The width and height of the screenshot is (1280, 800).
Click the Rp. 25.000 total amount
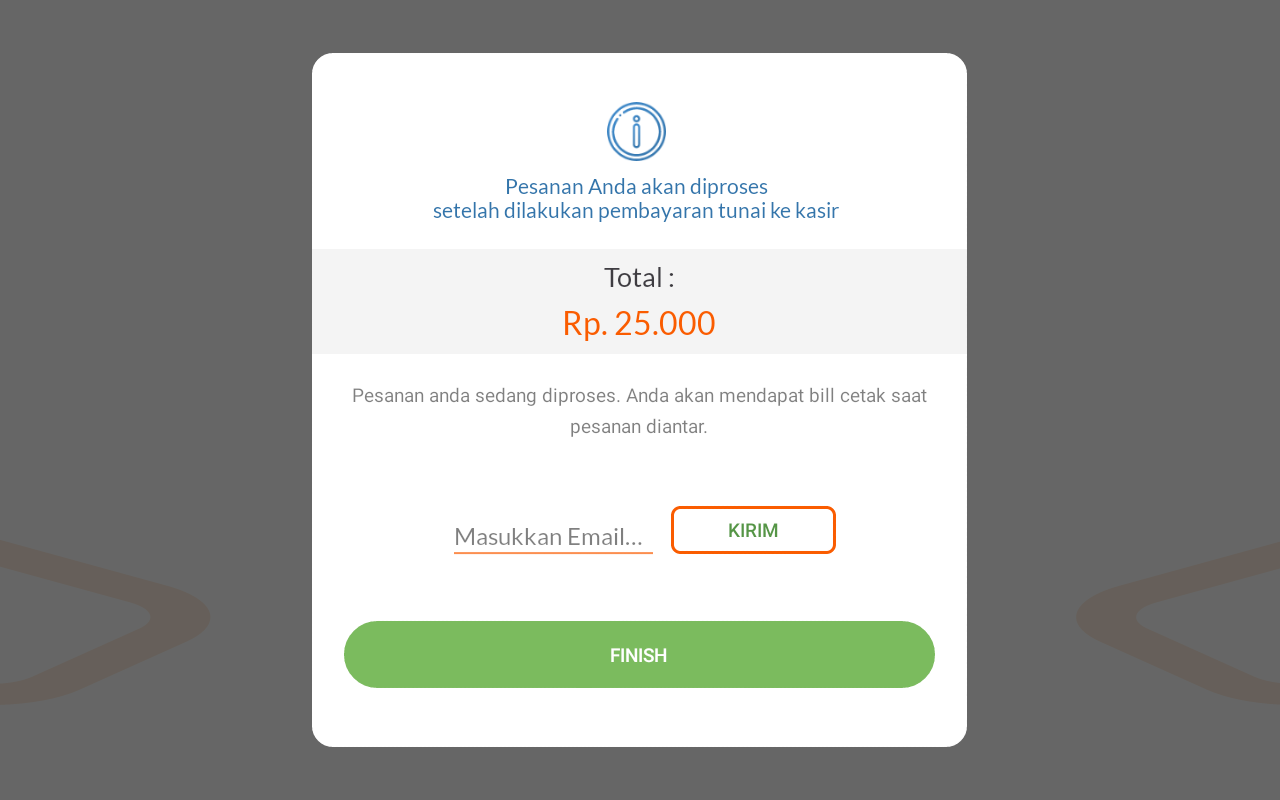pos(639,323)
